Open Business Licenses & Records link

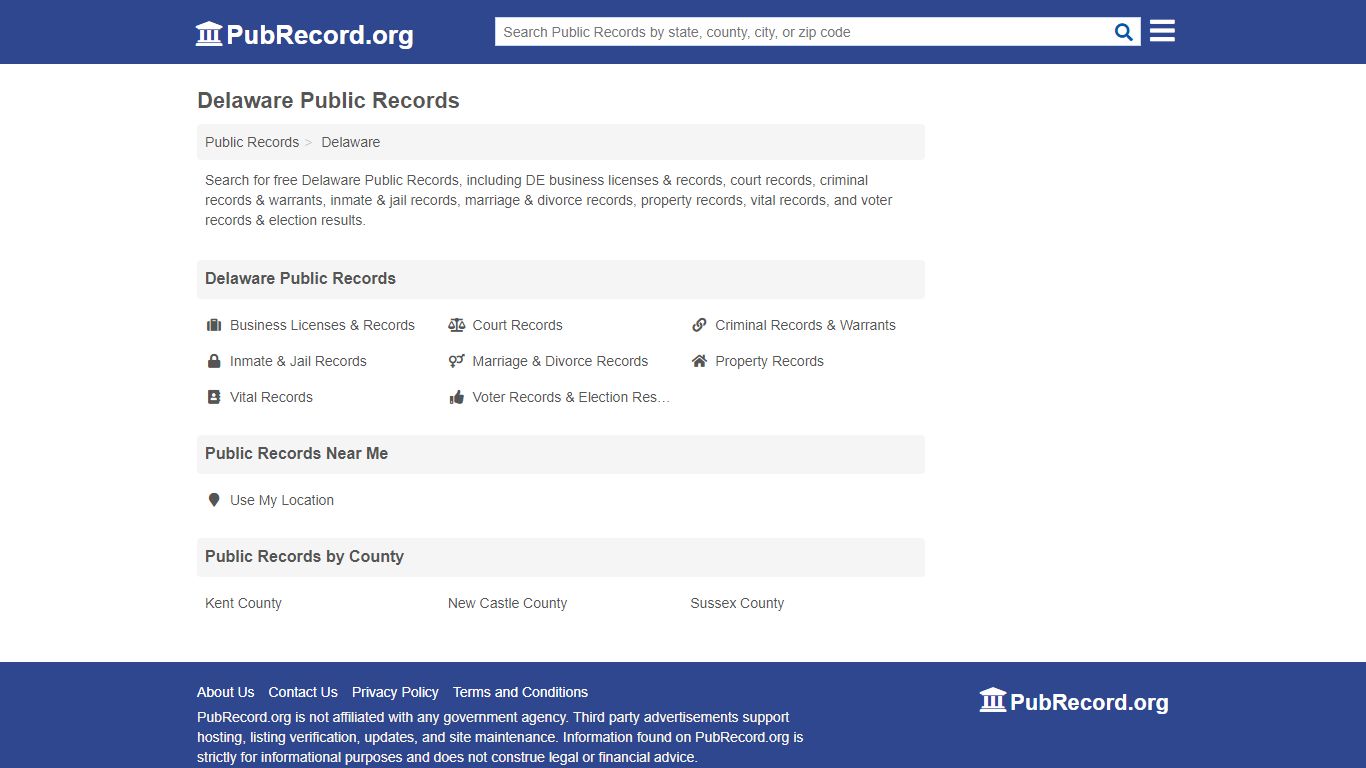322,325
